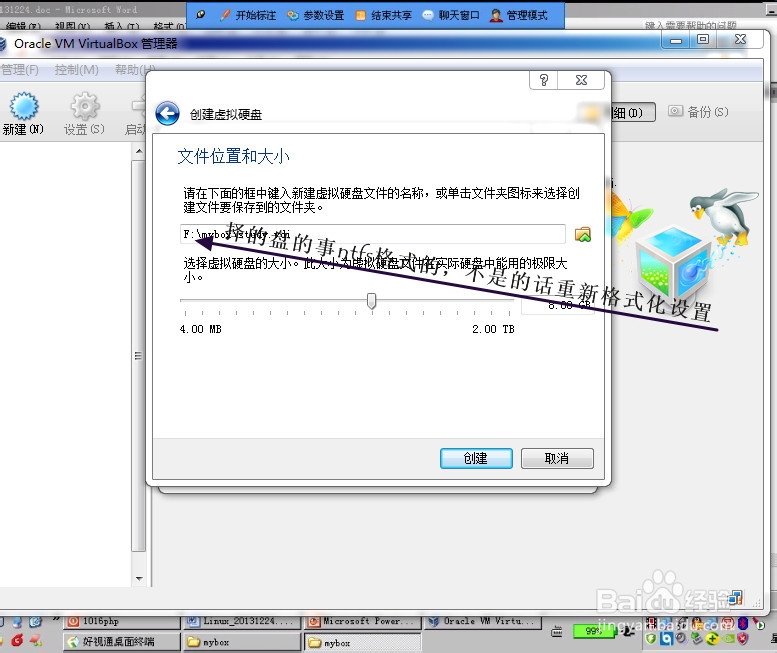Click the first mybox folder taskbar button
This screenshot has height=653, width=777.
pos(242,642)
